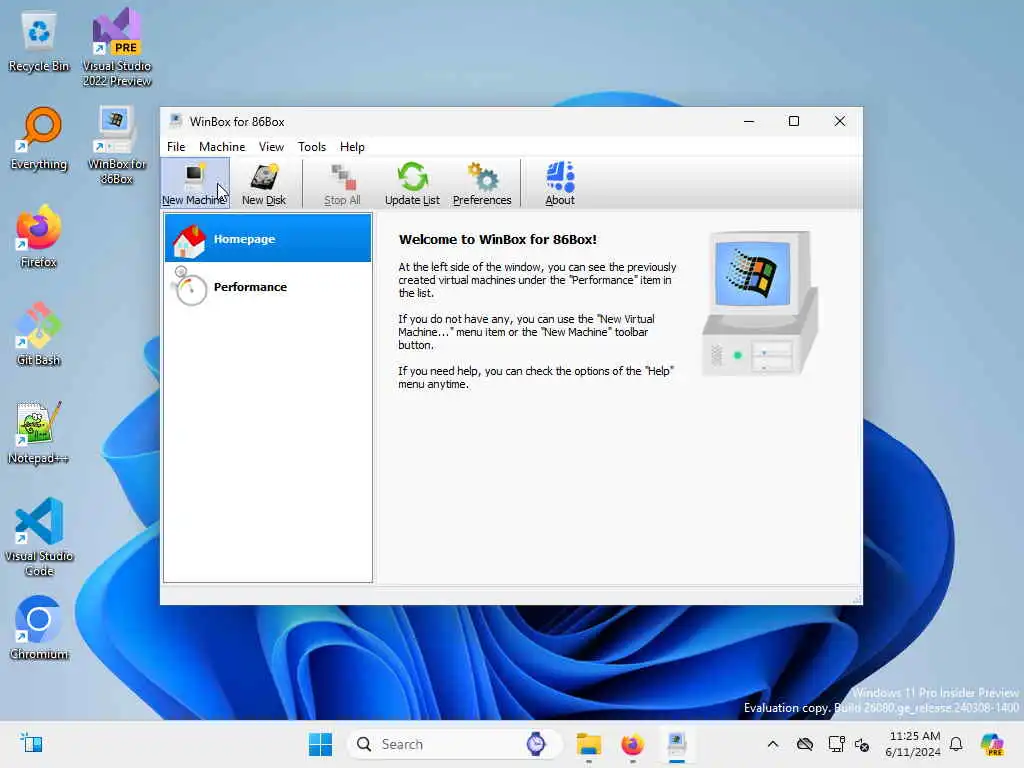Click the retro computer illustration
Screen dimensions: 1024x768
pos(760,303)
